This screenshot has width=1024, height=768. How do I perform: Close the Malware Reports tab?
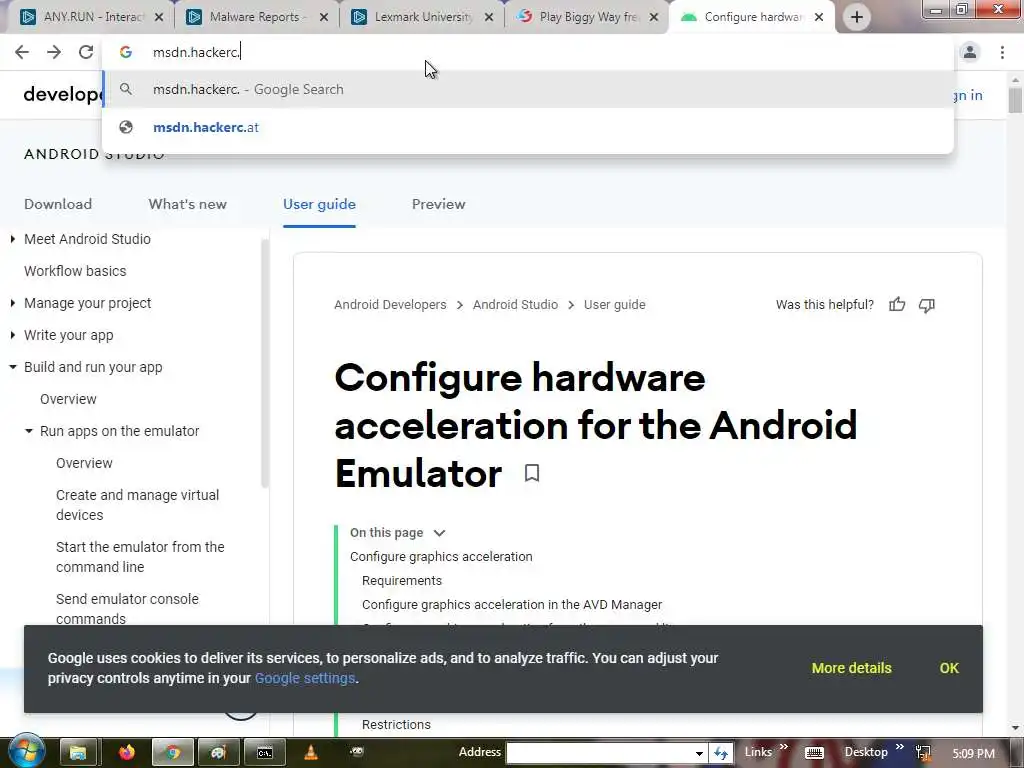tap(323, 17)
